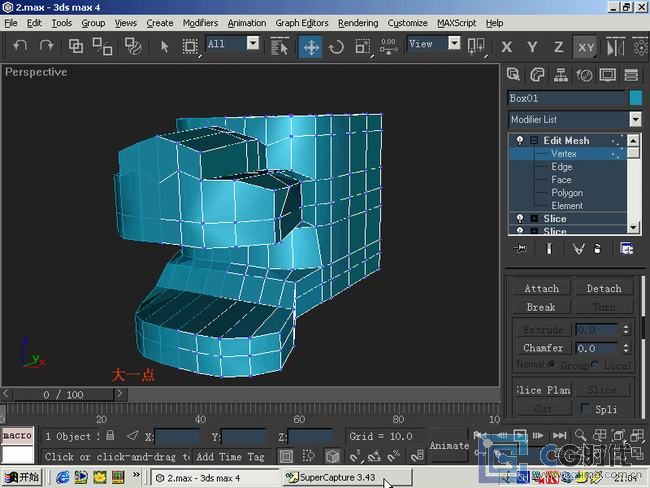Toggle the first Slice modifier lightbulb
Viewport: 650px width, 488px height.
tap(519, 219)
